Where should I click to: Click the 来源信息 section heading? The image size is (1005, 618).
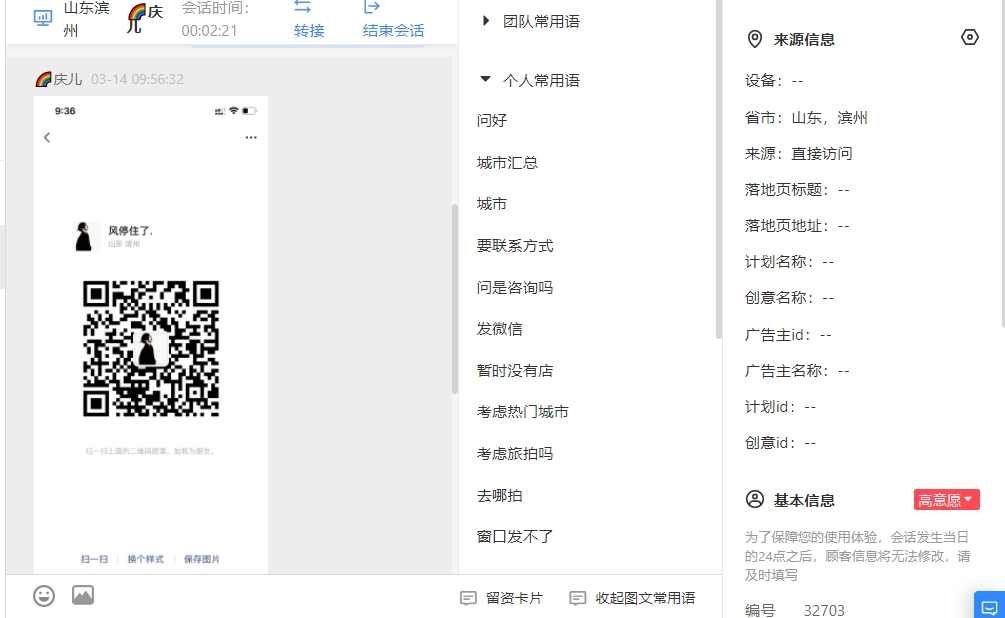[804, 40]
